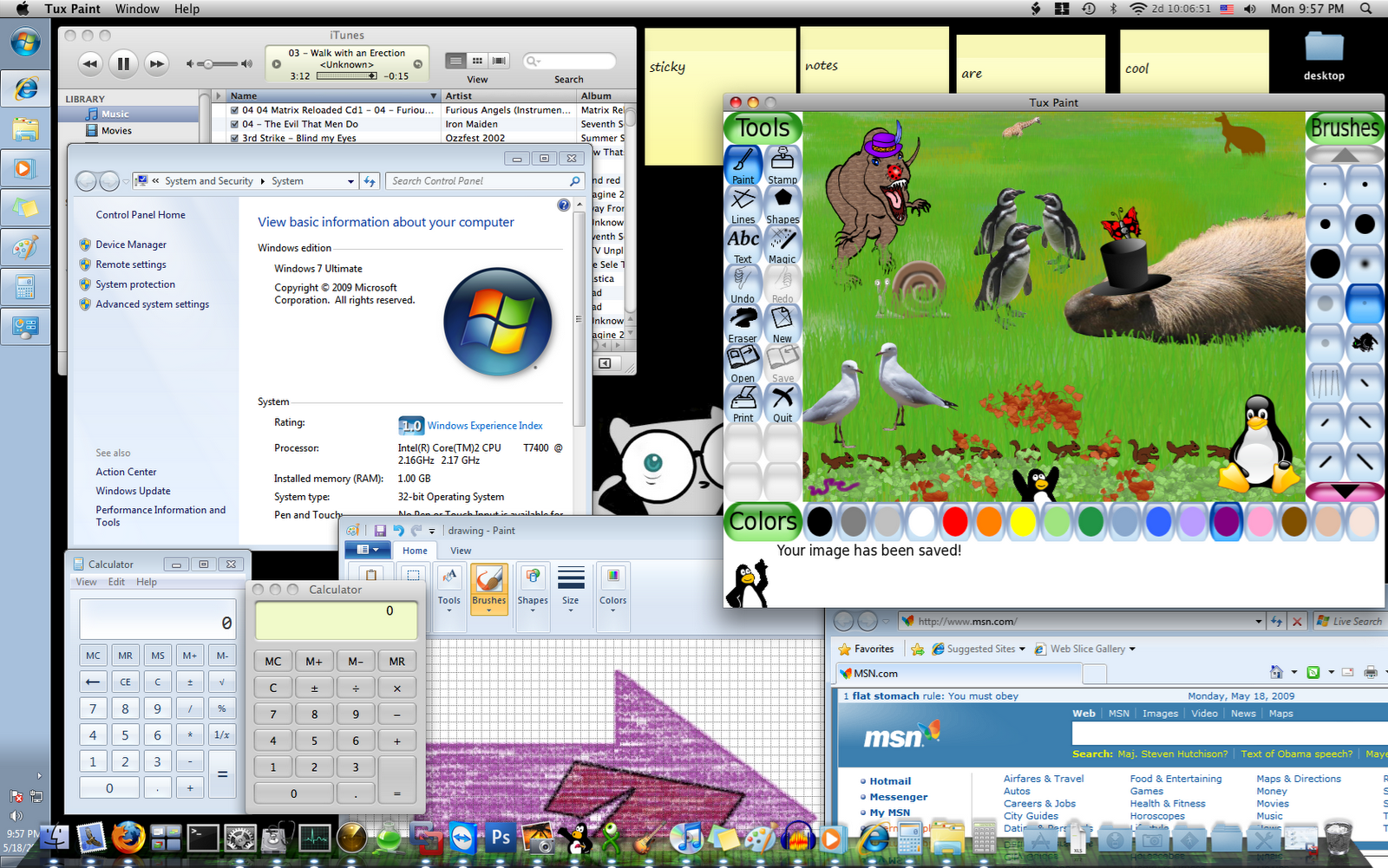Viewport: 1388px width, 868px height.
Task: Expand the Suggested Sites dropdown
Action: coord(1022,649)
